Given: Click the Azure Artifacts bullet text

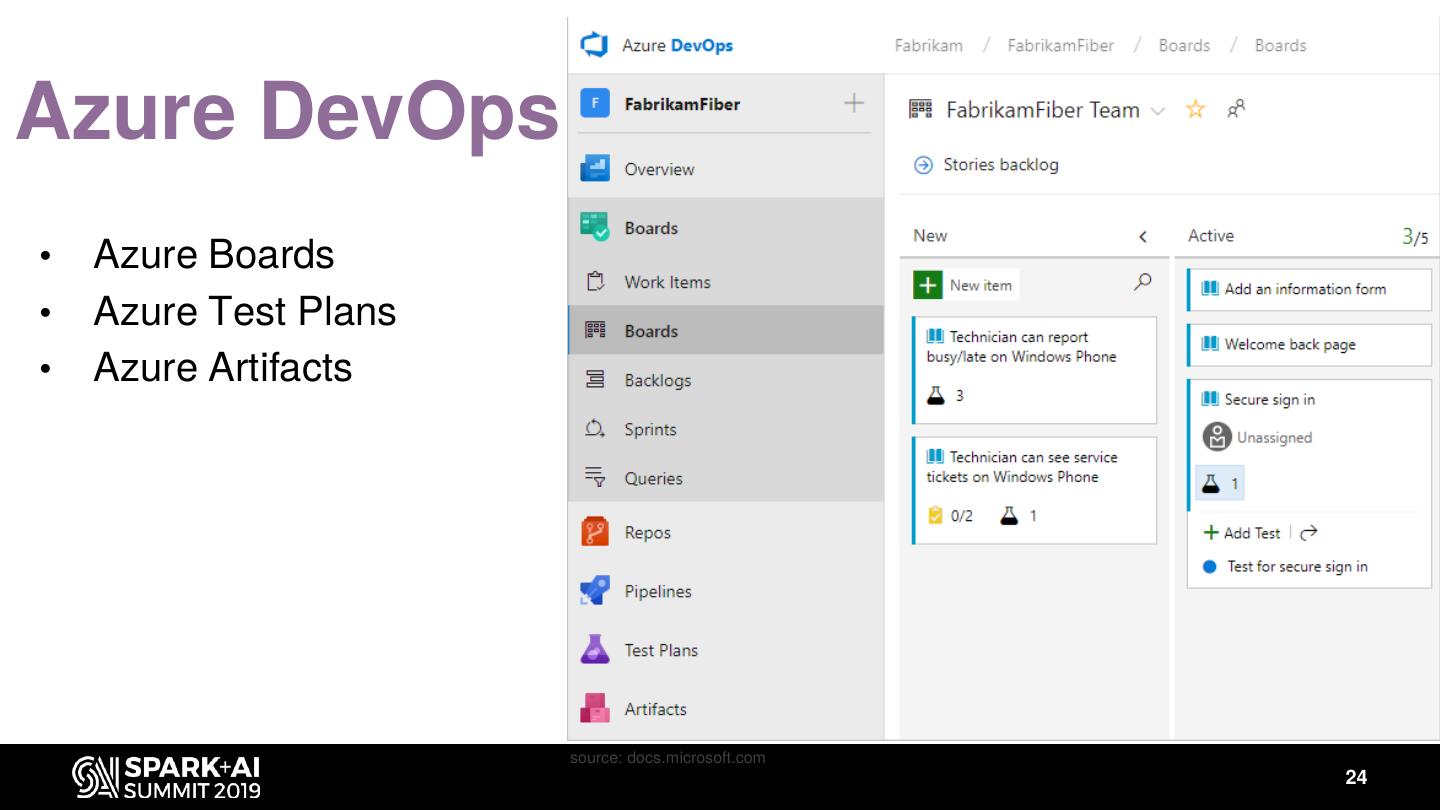Looking at the screenshot, I should (223, 368).
